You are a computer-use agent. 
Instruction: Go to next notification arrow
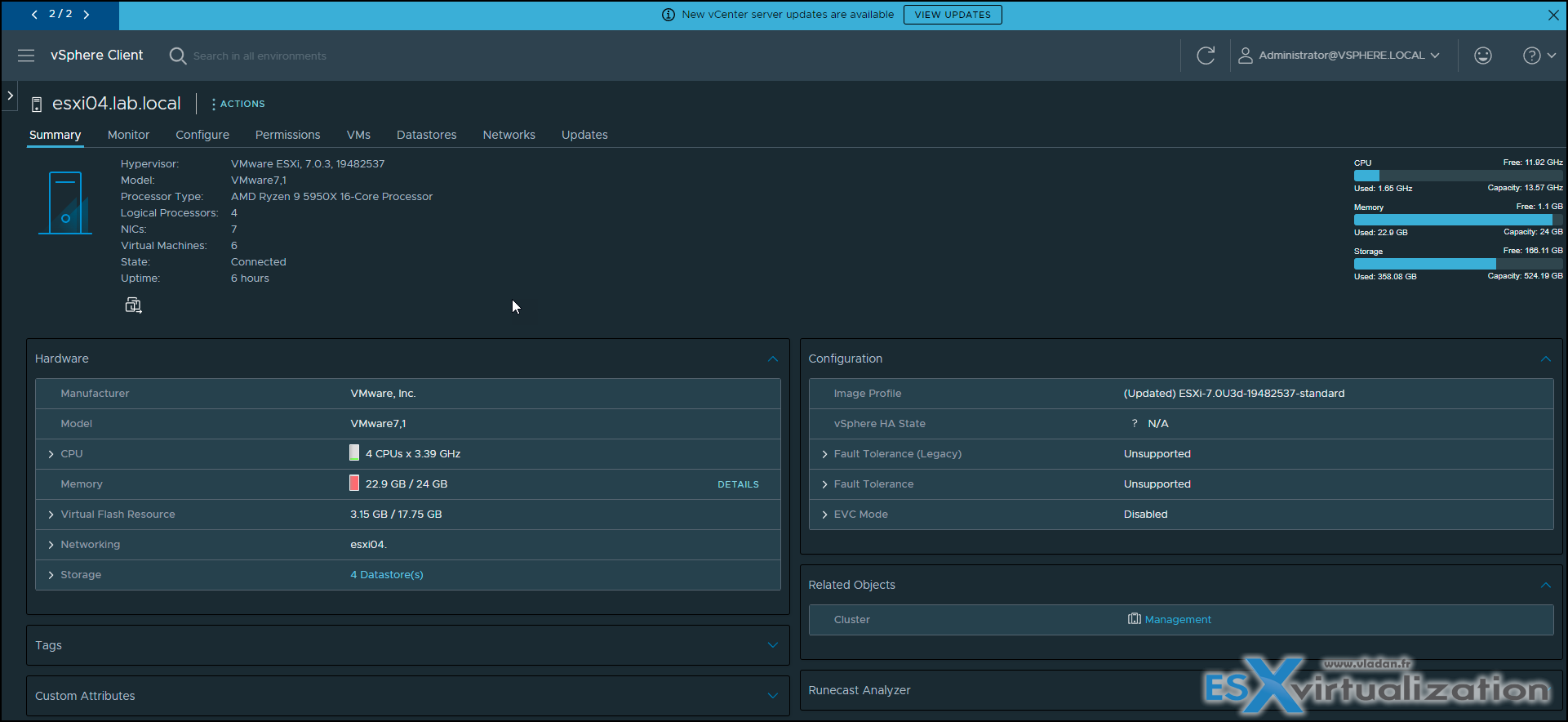click(87, 15)
